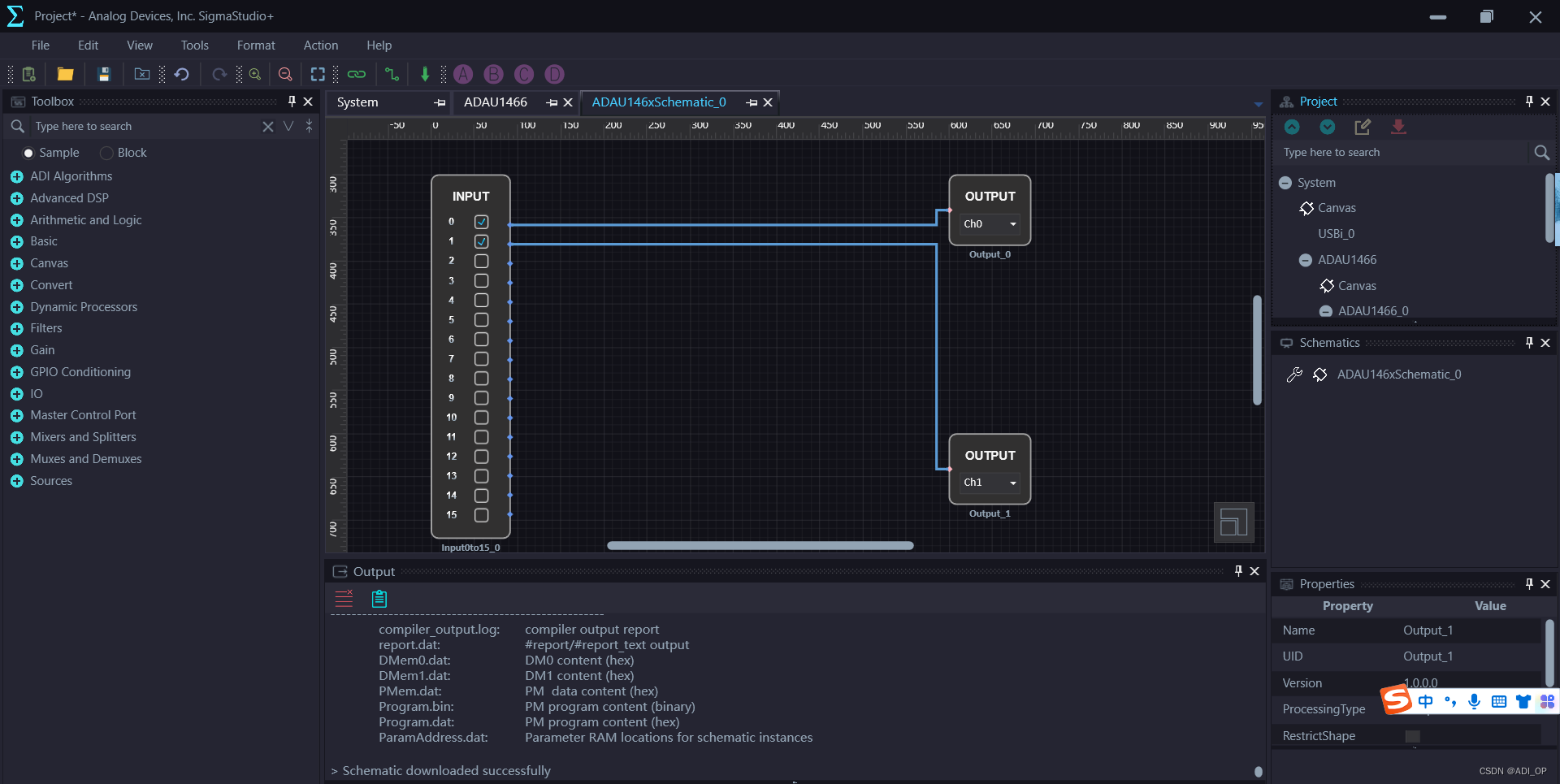Screen dimensions: 1560x784
Task: Select the purple D toolbar button
Action: click(x=554, y=74)
